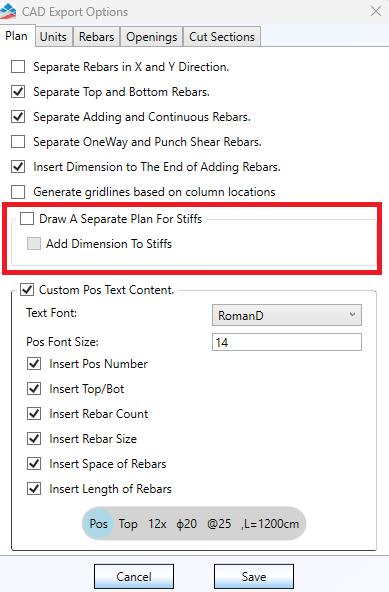The width and height of the screenshot is (389, 592).
Task: Open the Text Font RomanD dropdown
Action: point(287,315)
